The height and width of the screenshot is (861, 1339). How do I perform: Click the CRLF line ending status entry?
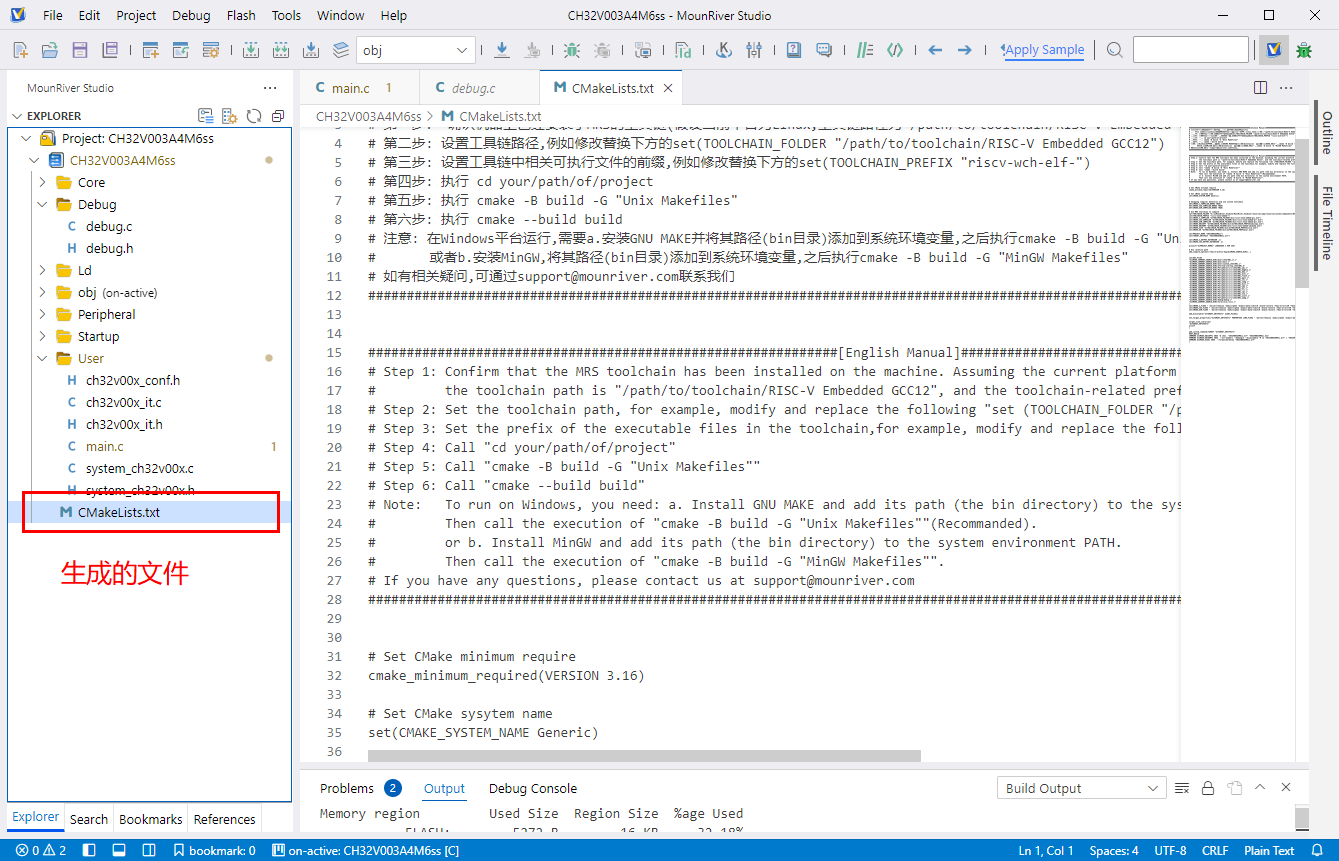[1215, 851]
